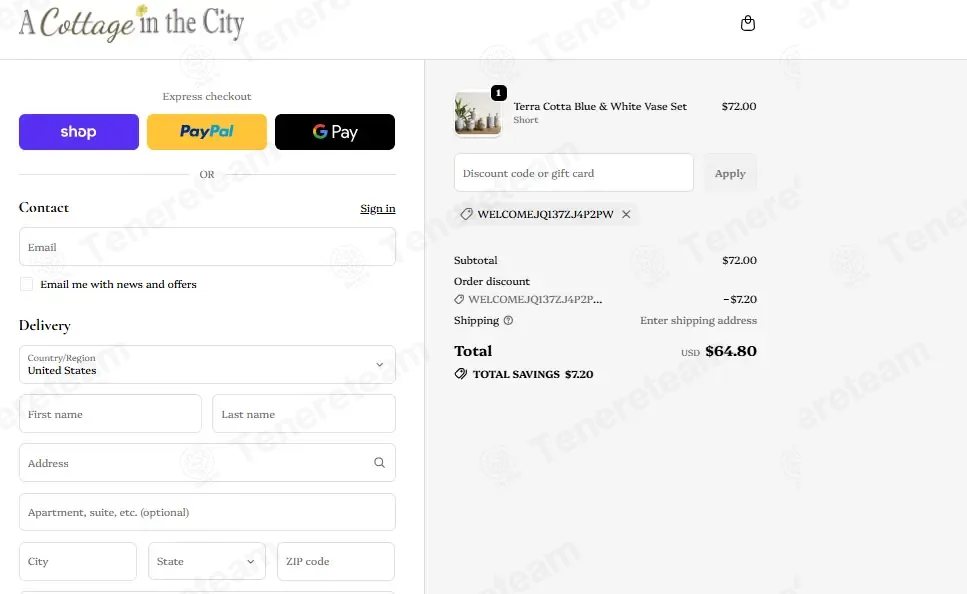This screenshot has height=594, width=967.
Task: Click the Short variant label
Action: pyautogui.click(x=526, y=120)
